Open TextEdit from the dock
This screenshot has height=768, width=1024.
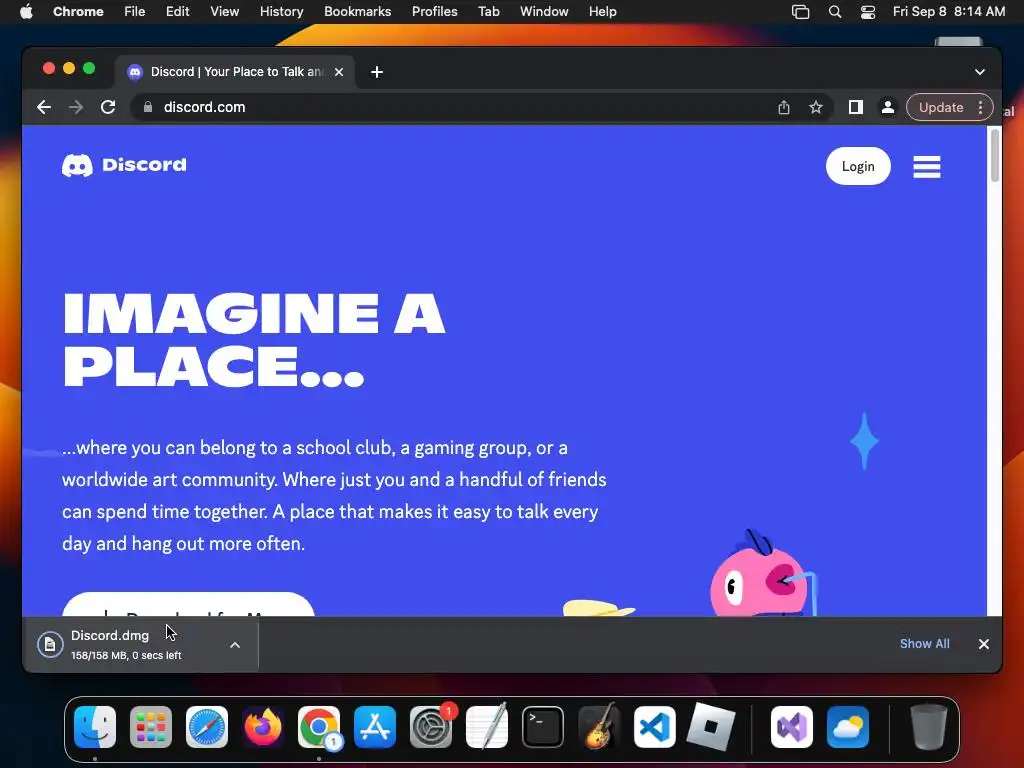click(487, 726)
